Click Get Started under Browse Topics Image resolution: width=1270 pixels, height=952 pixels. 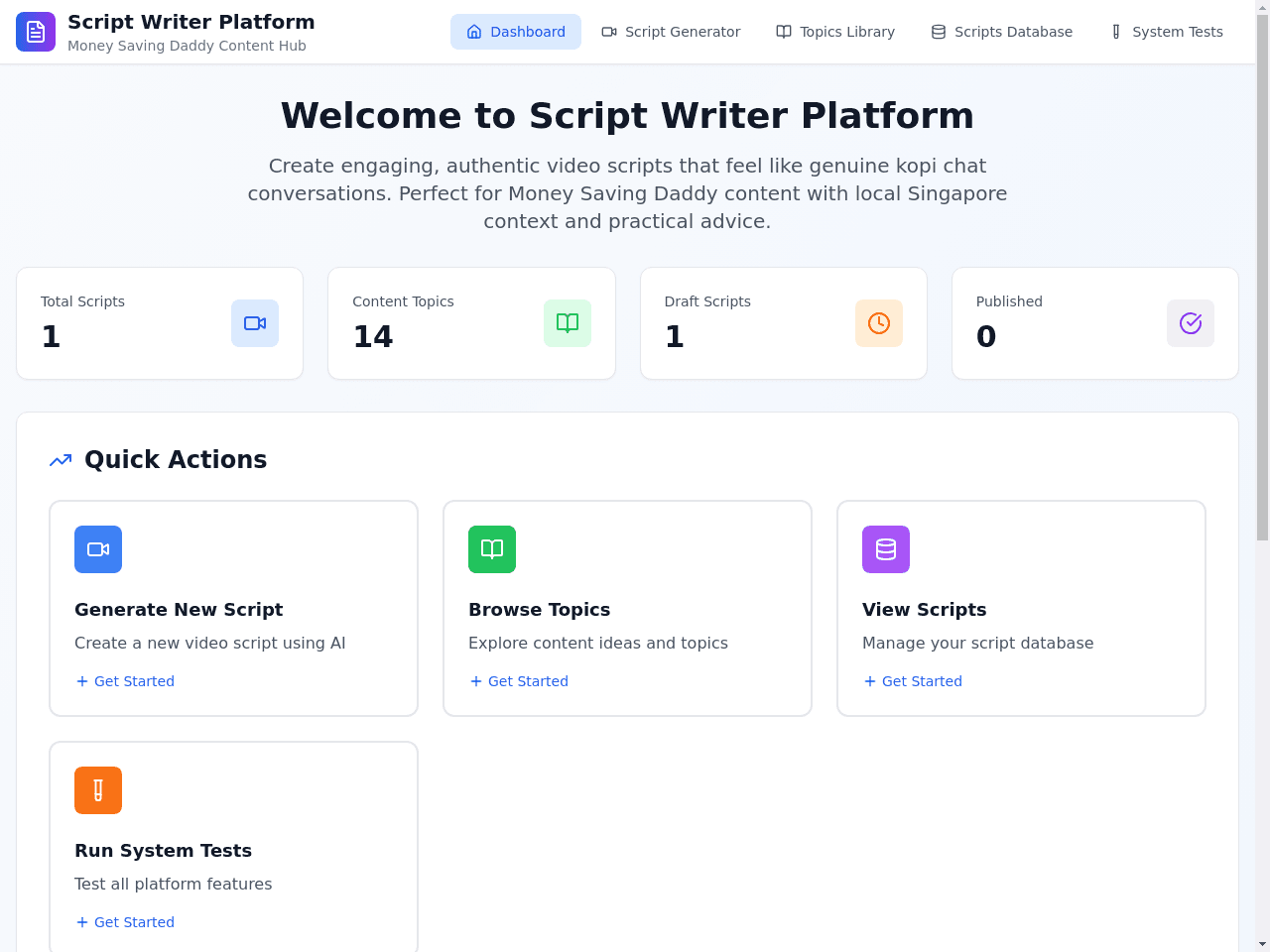519,681
